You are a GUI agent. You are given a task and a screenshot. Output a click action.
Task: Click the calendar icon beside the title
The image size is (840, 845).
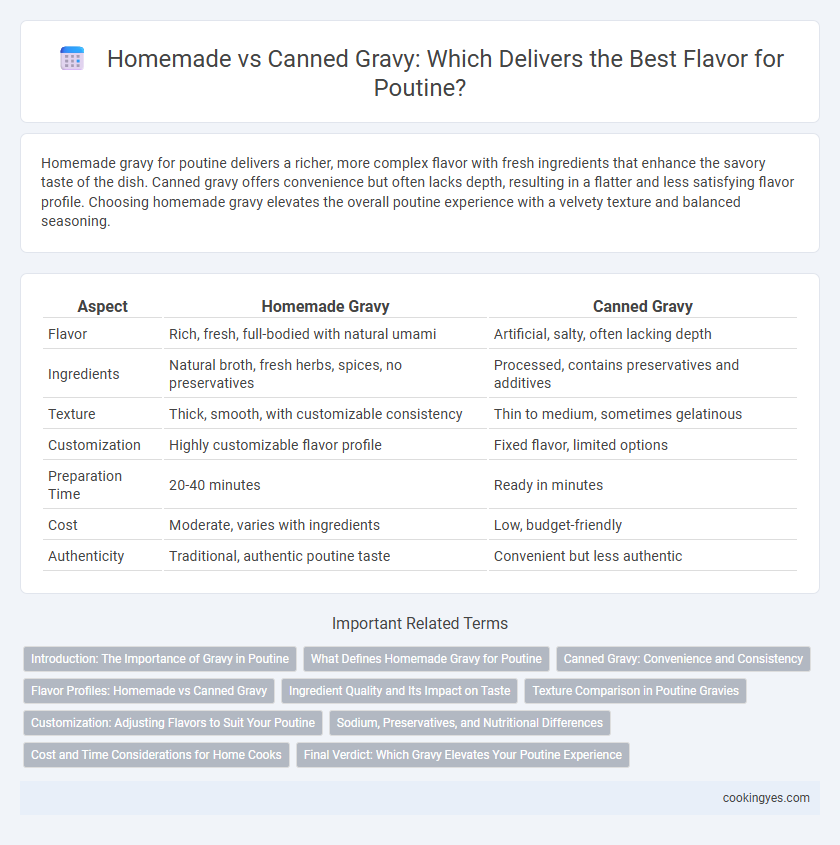[x=72, y=58]
